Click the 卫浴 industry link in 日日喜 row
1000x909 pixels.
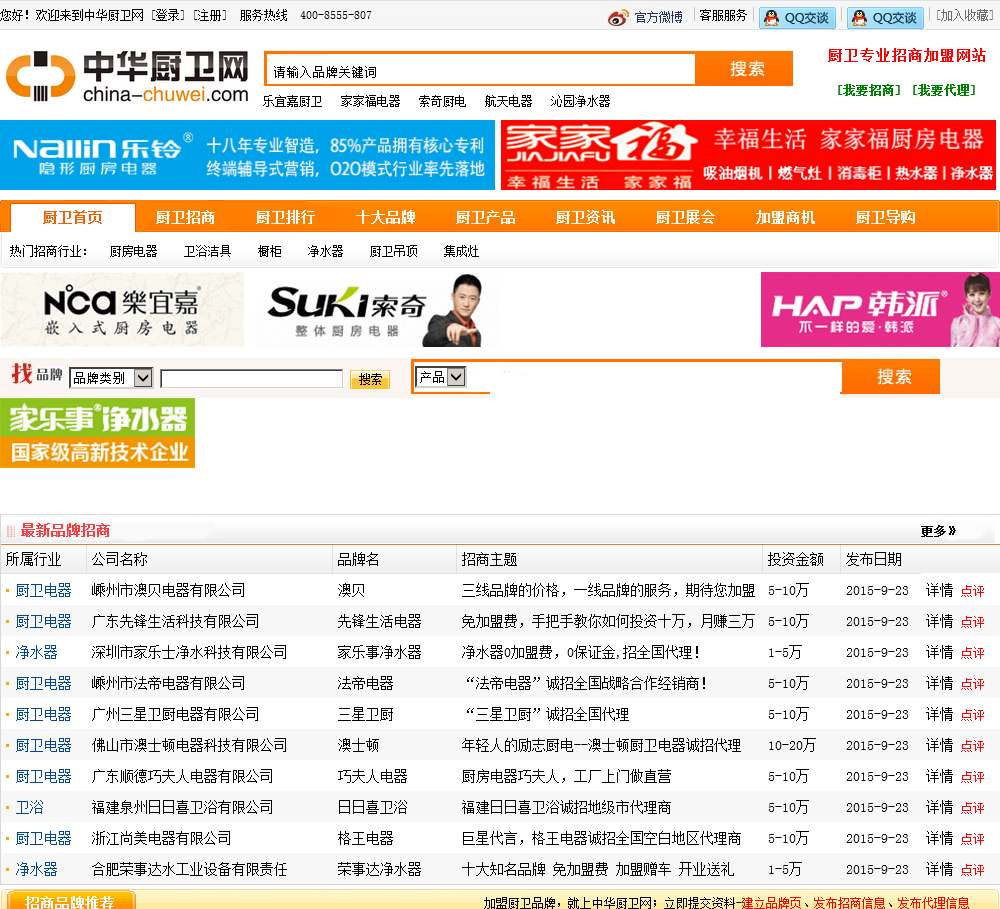[29, 808]
